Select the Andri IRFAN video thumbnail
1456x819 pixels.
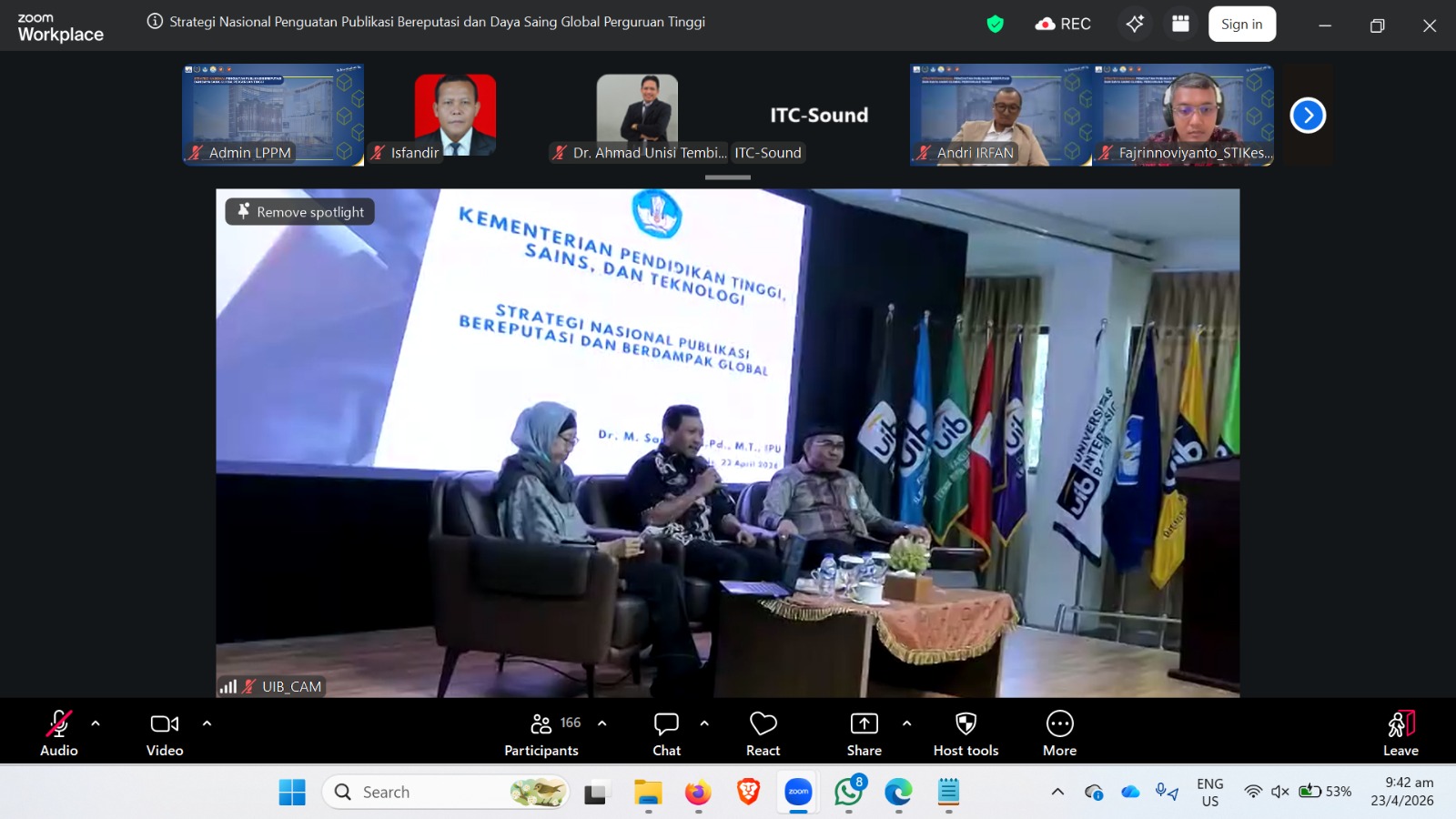click(x=1000, y=115)
